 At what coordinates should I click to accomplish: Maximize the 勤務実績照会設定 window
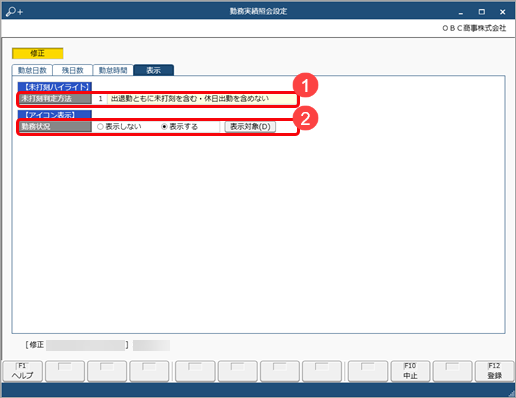point(482,12)
